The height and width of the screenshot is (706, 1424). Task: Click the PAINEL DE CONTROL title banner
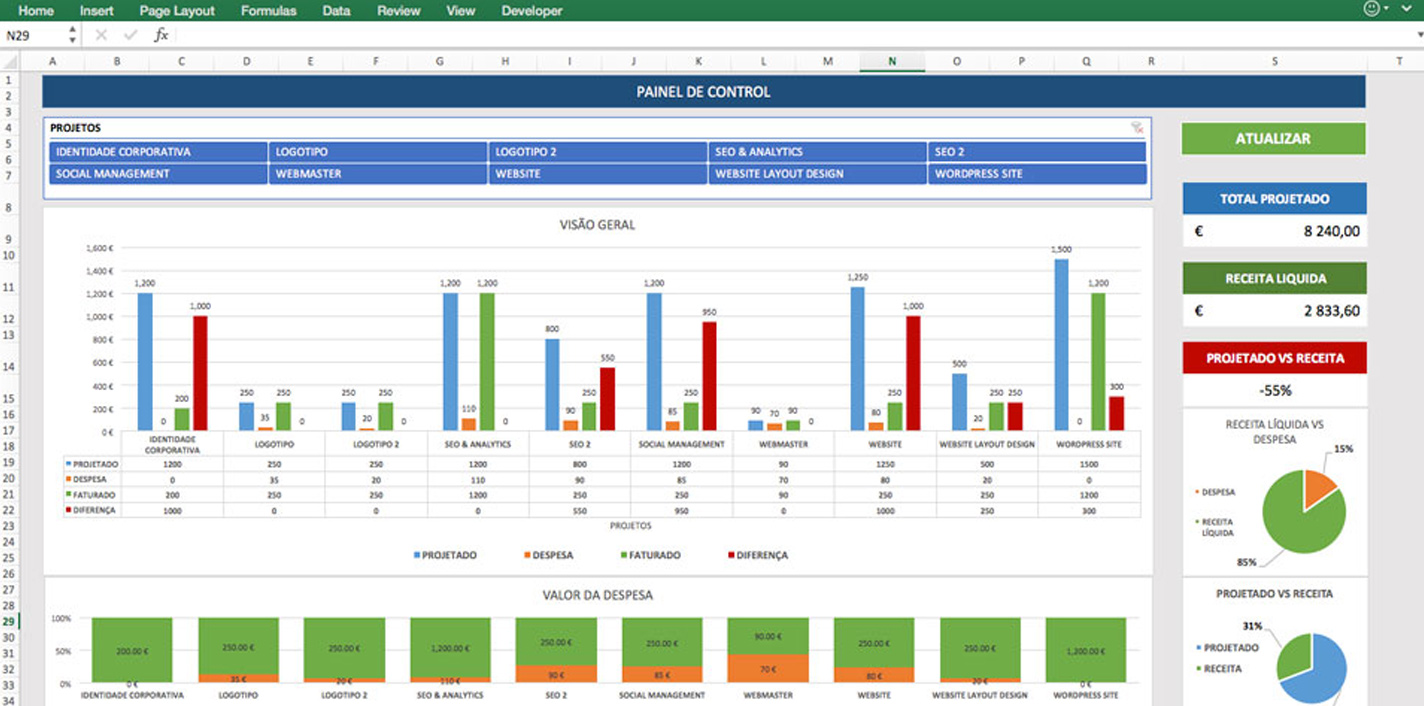[703, 92]
